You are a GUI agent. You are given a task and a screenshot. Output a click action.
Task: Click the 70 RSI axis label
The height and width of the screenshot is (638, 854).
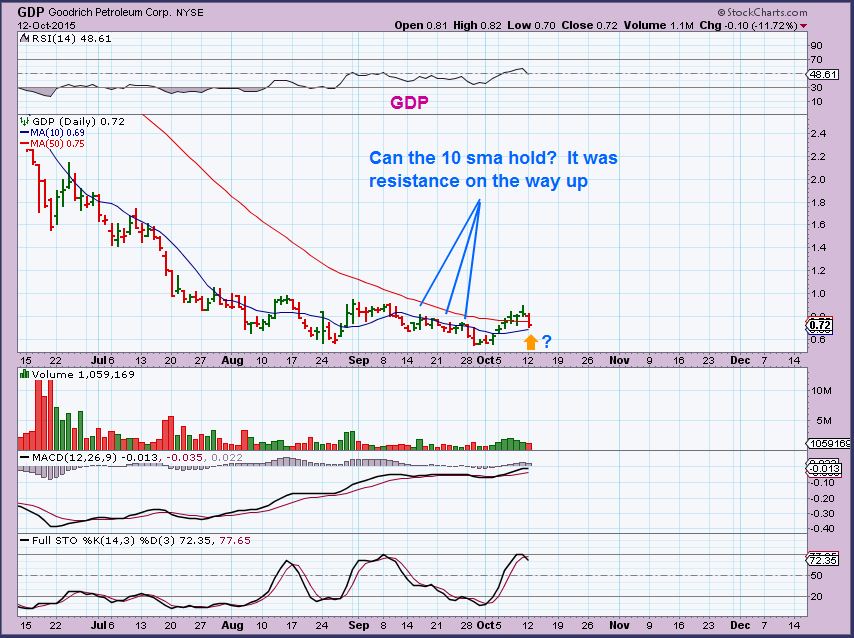click(x=816, y=60)
